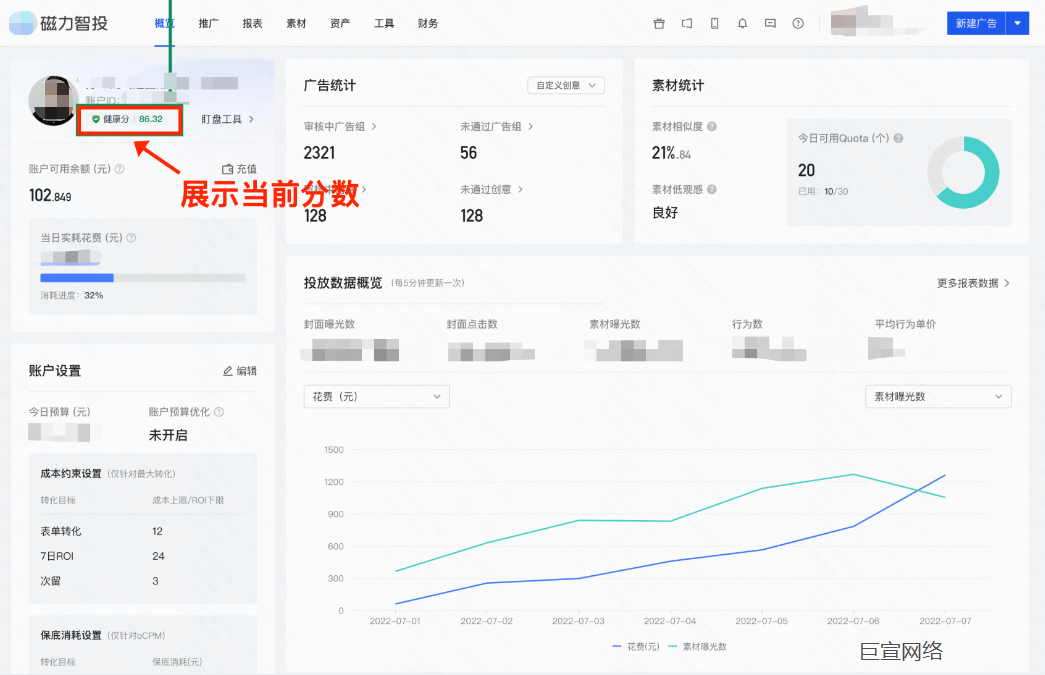Open the 财务 menu
The width and height of the screenshot is (1045, 675).
tap(427, 22)
